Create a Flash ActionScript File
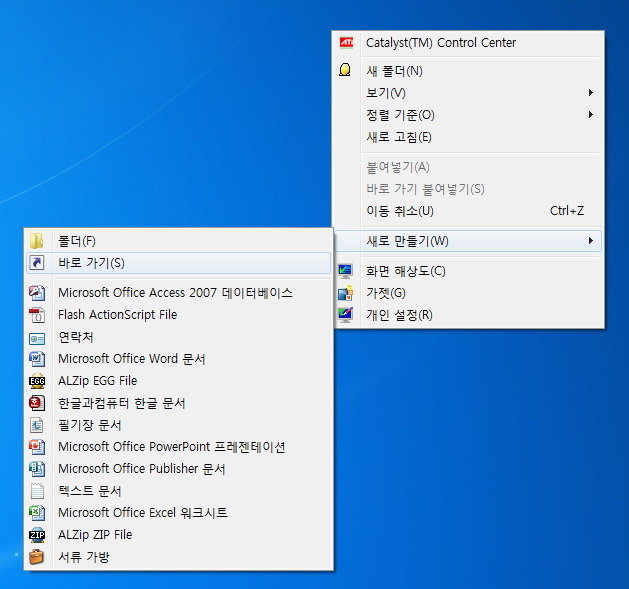Viewport: 629px width, 589px height. tap(179, 315)
